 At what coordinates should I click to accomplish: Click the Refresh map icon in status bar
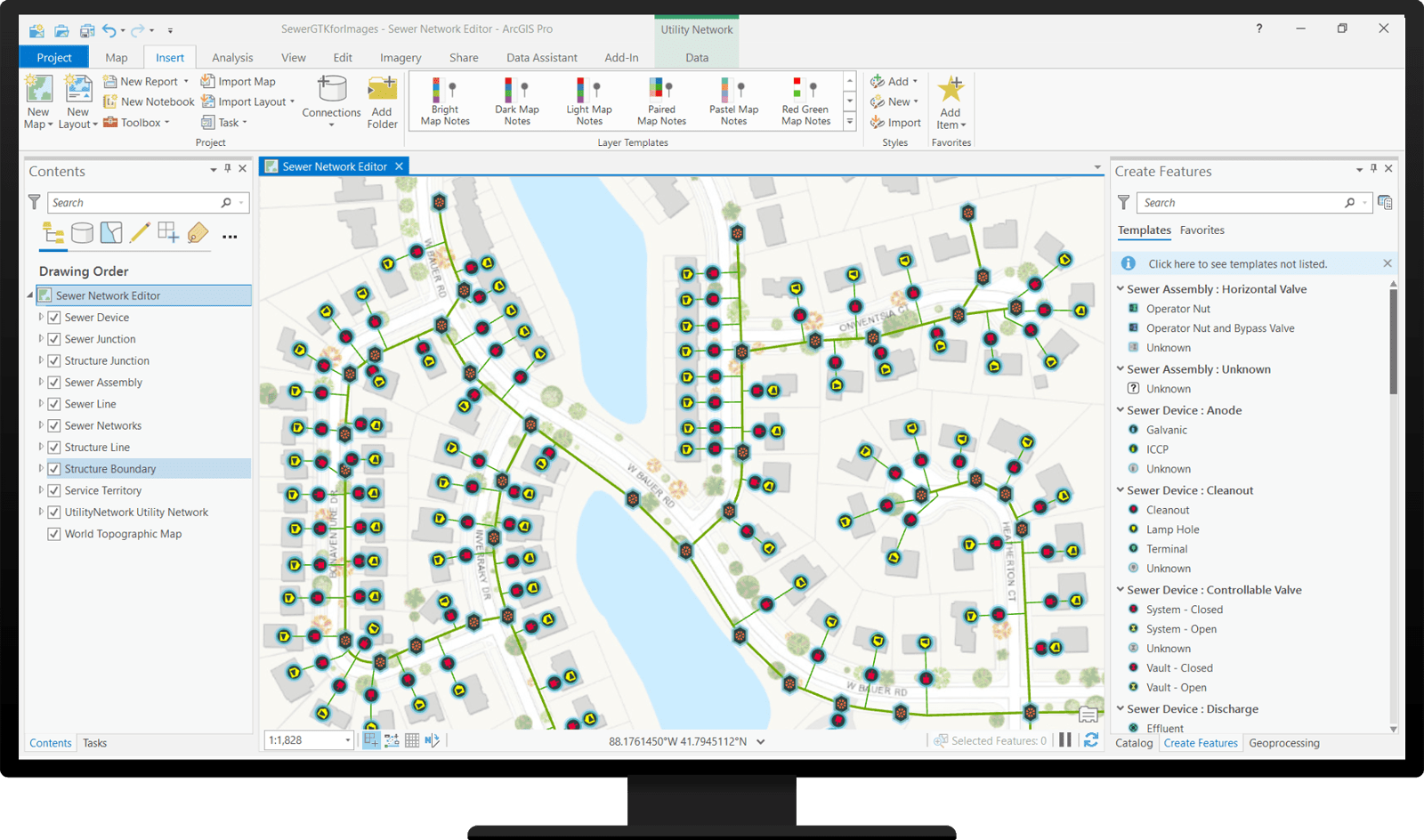[1091, 740]
